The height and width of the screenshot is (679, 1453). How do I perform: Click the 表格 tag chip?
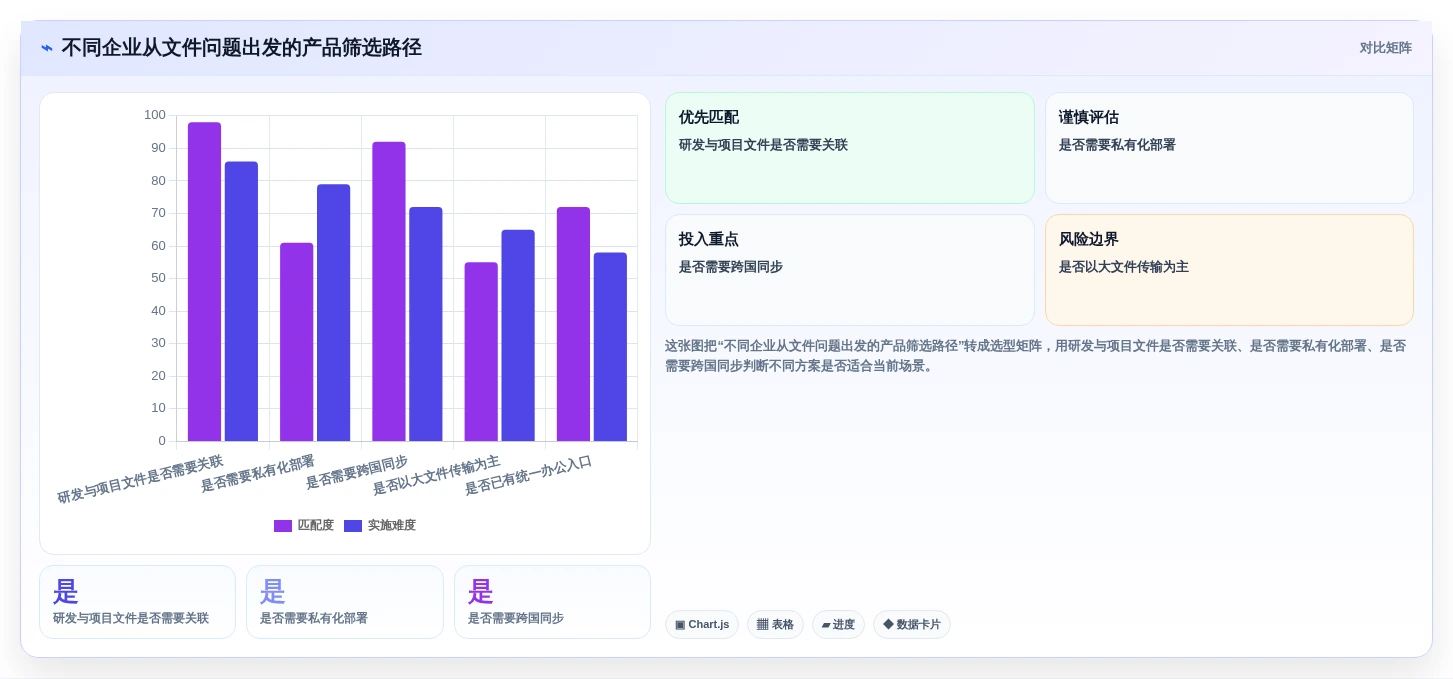(x=775, y=625)
